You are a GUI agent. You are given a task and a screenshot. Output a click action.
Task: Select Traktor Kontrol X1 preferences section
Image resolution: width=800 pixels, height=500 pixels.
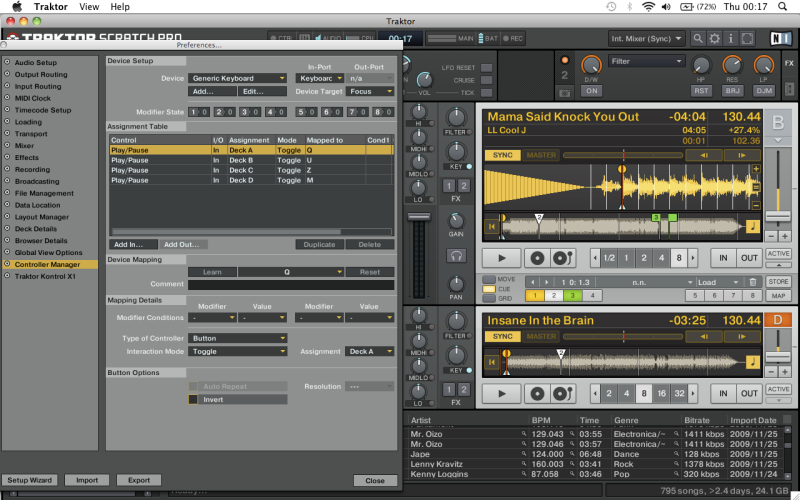coord(45,276)
